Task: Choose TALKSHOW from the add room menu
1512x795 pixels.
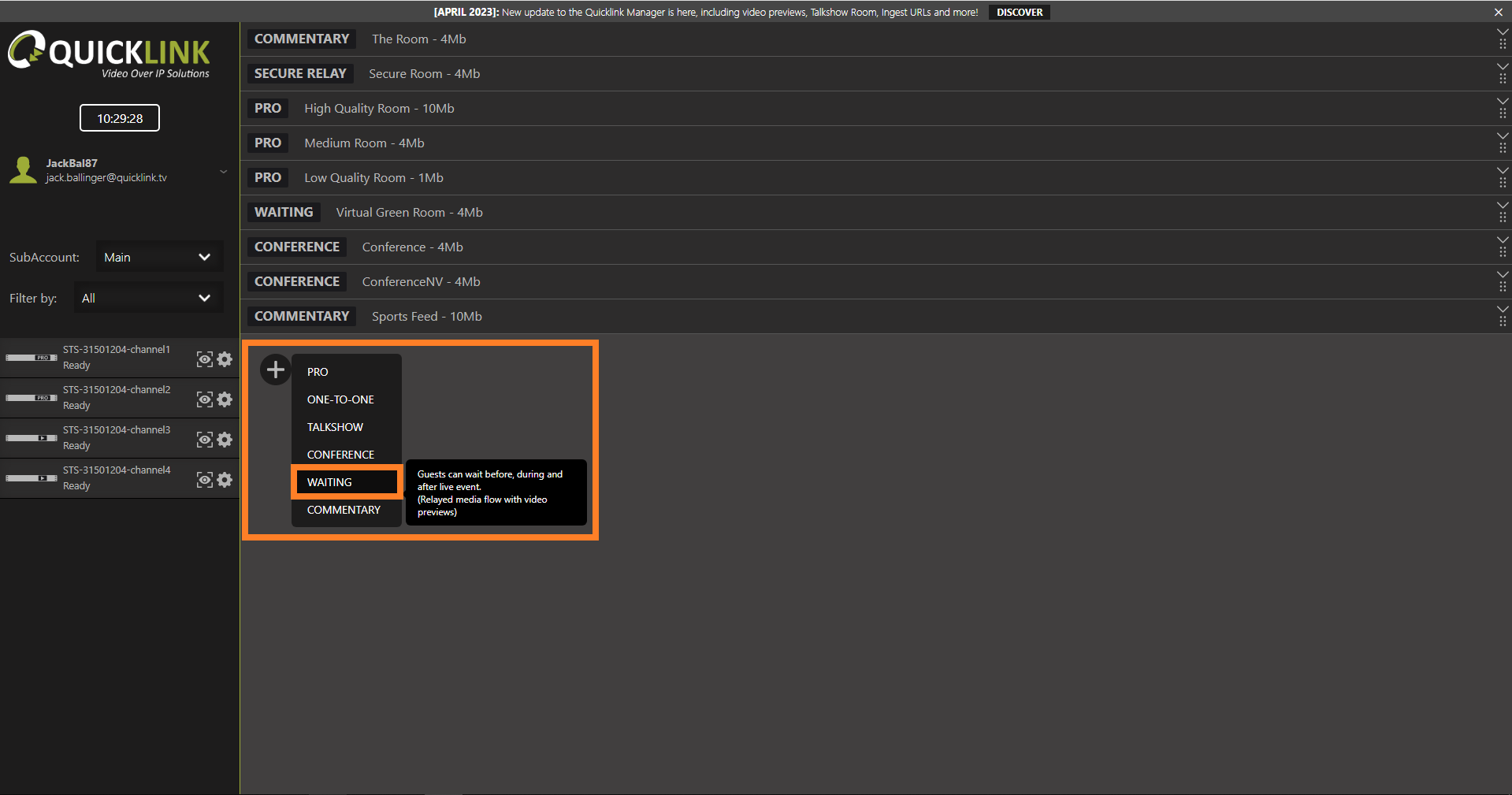Action: (347, 427)
